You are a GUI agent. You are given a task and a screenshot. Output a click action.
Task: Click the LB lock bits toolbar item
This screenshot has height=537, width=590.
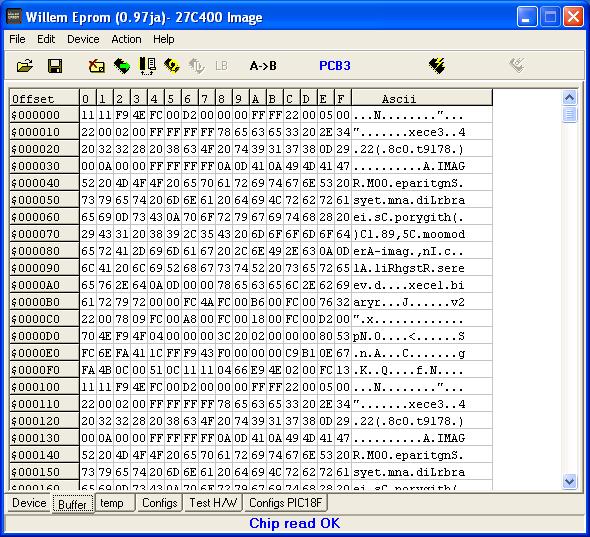[221, 66]
